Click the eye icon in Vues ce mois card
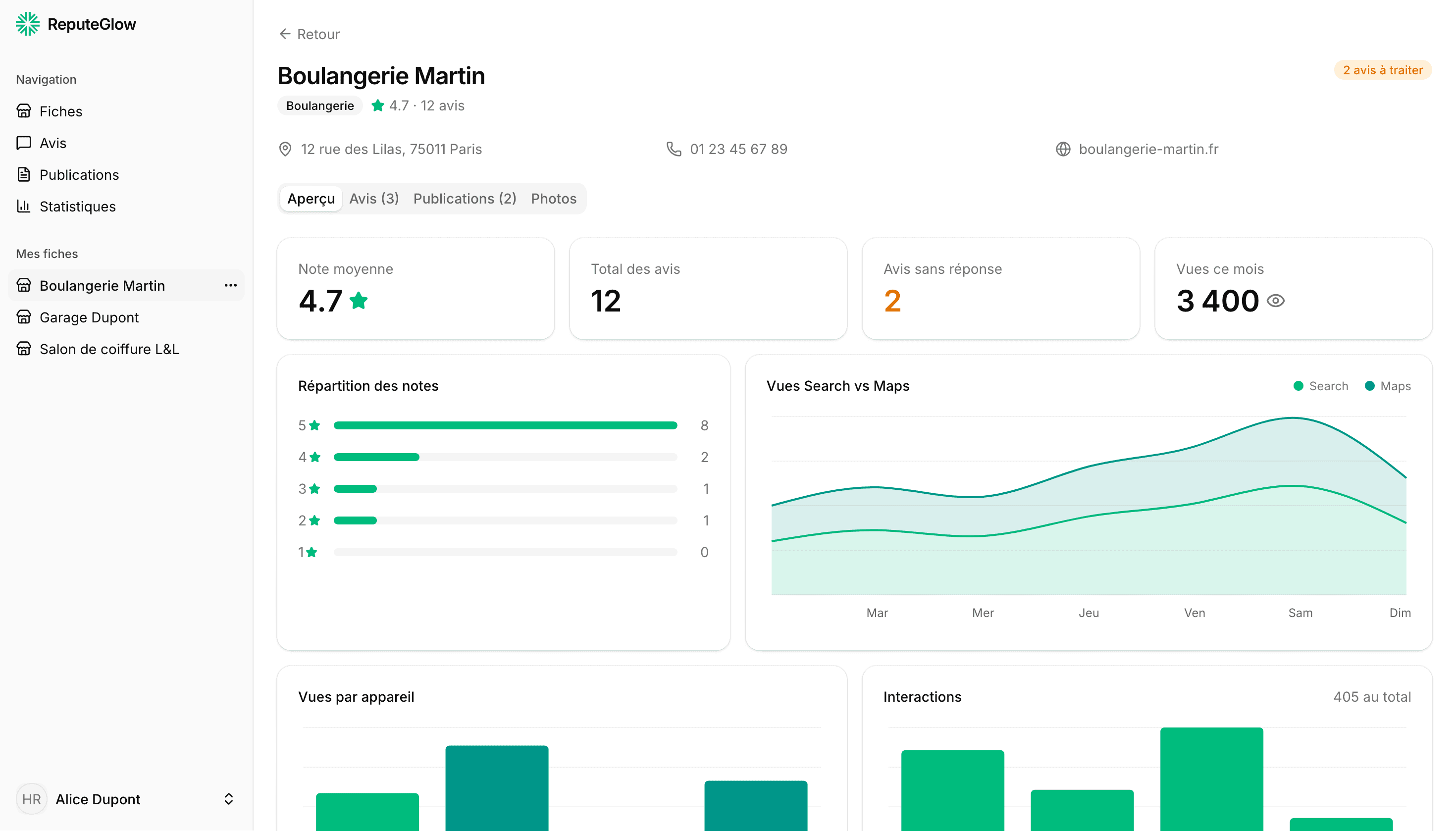Screen dimensions: 1456x831 point(1275,301)
